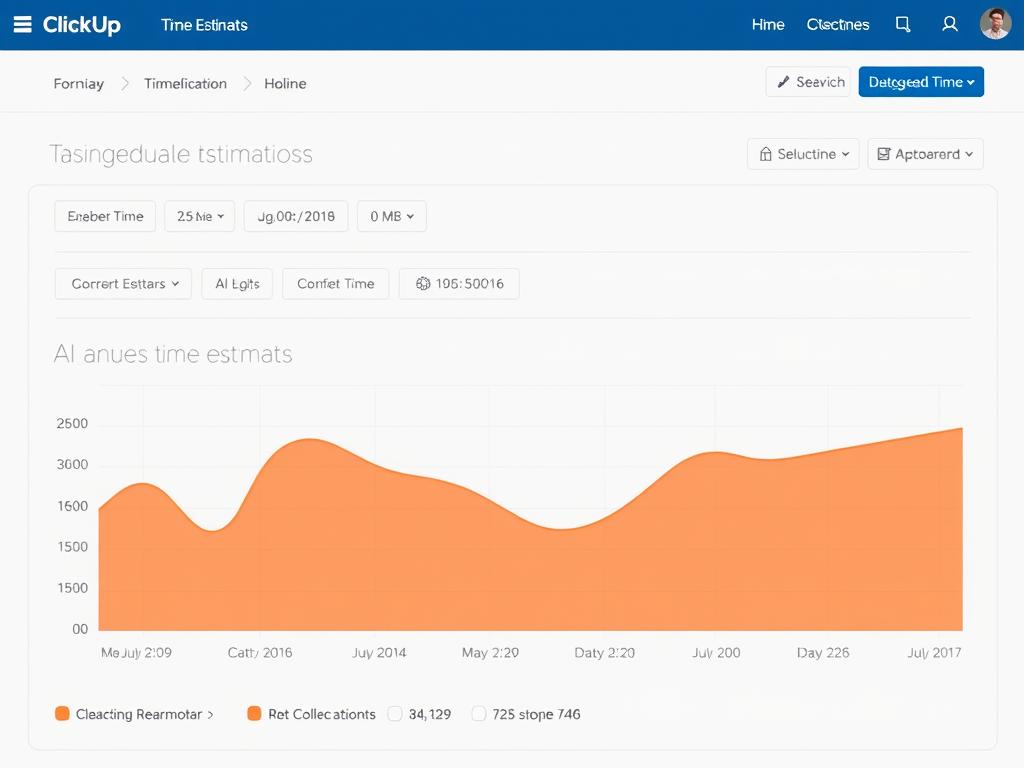Enable the 725 stope 746 checkbox
The height and width of the screenshot is (768, 1024).
pos(479,714)
